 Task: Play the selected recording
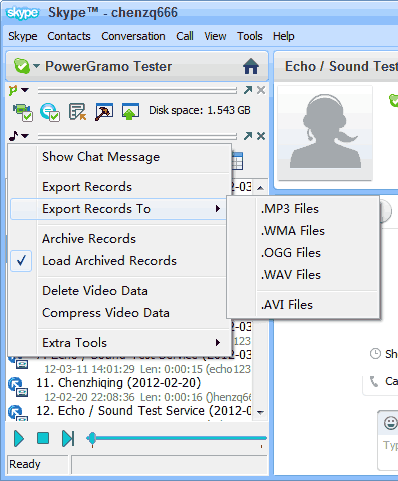[19, 438]
